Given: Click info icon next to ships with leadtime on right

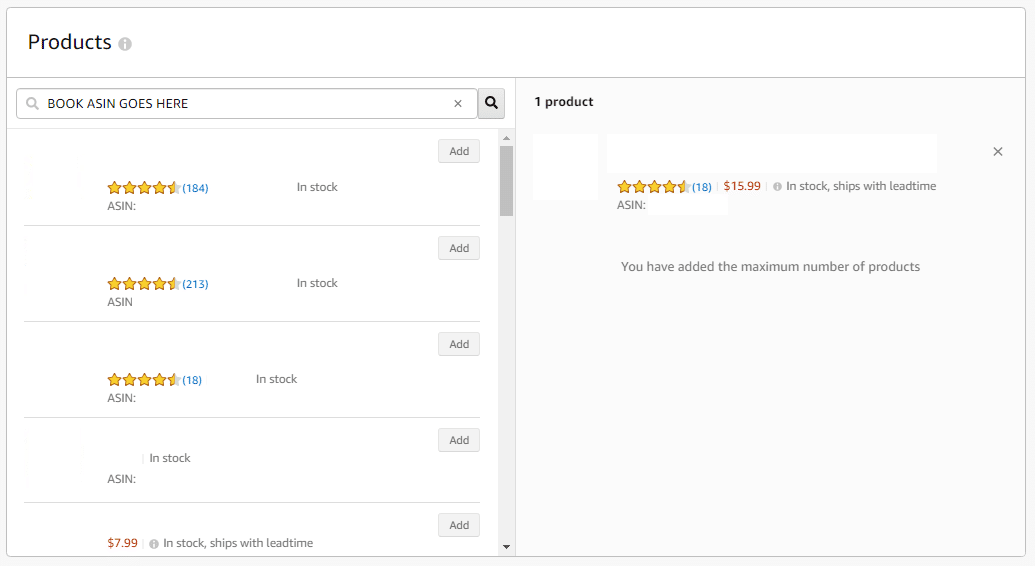Looking at the screenshot, I should coord(777,187).
